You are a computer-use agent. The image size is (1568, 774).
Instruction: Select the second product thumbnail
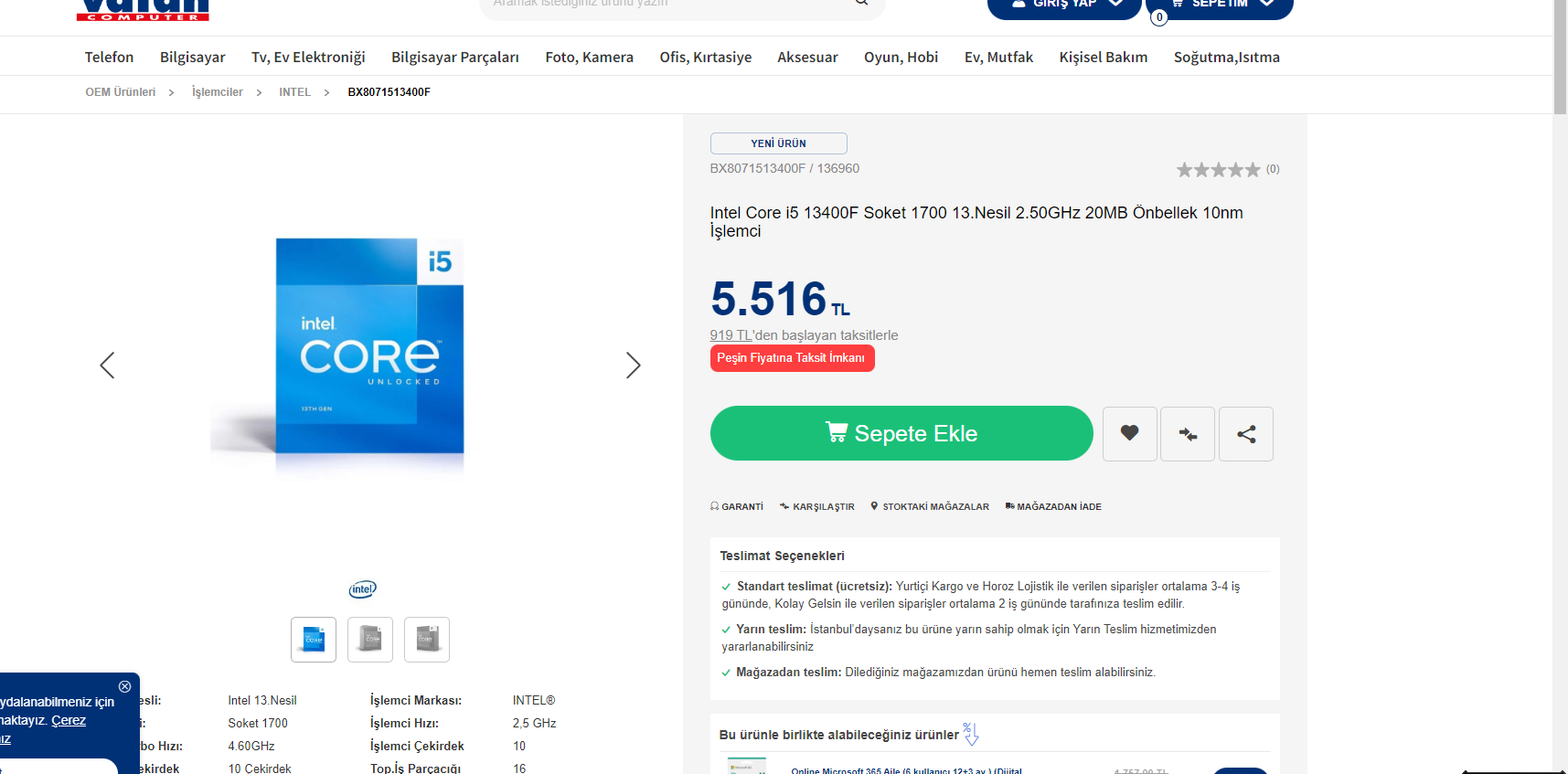[x=370, y=639]
